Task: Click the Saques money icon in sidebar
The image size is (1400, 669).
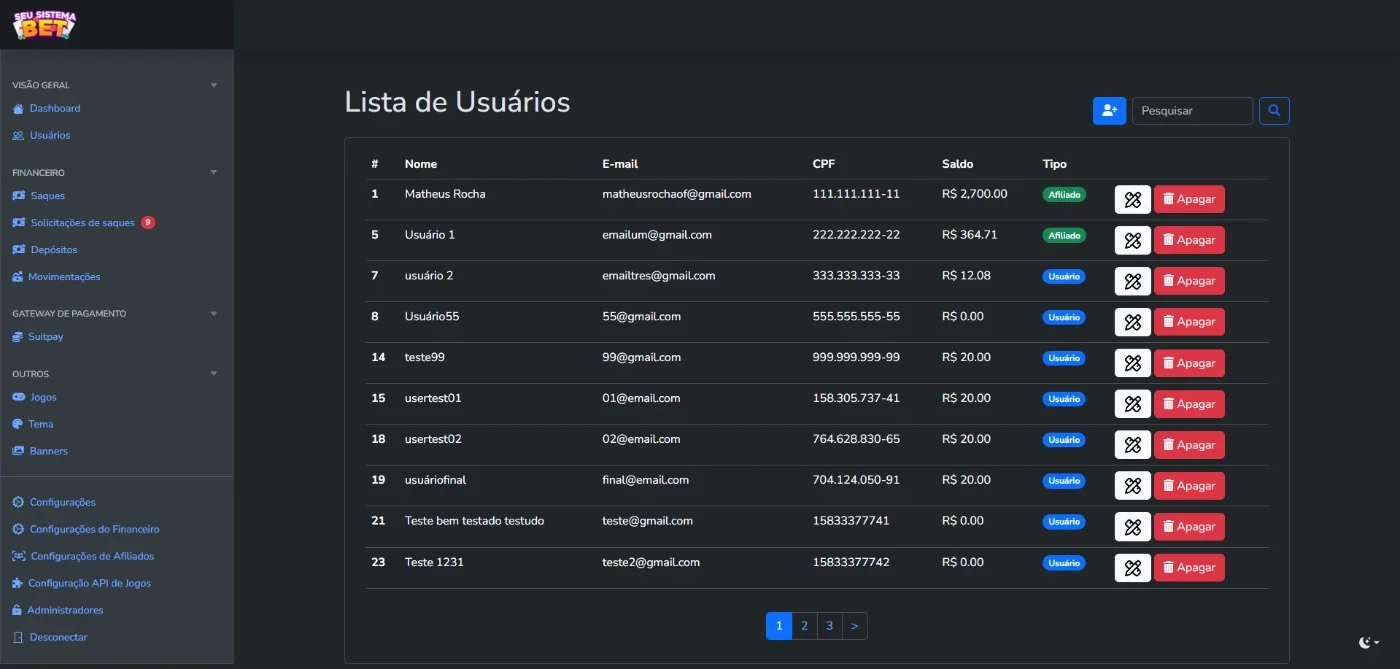Action: [x=19, y=196]
